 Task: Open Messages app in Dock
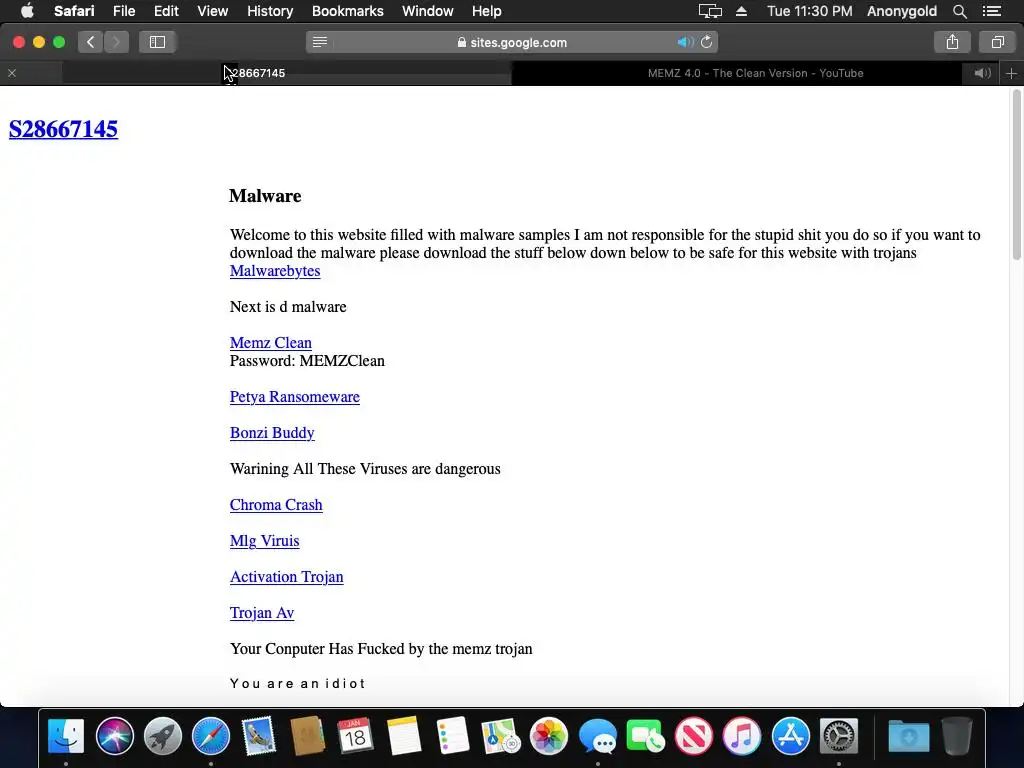pyautogui.click(x=597, y=736)
